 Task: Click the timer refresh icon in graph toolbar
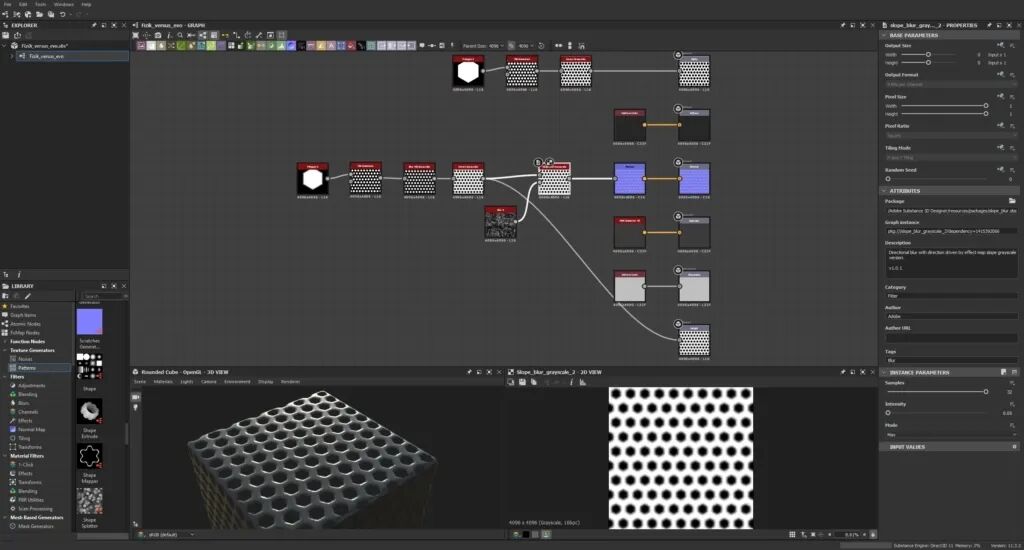tap(541, 46)
